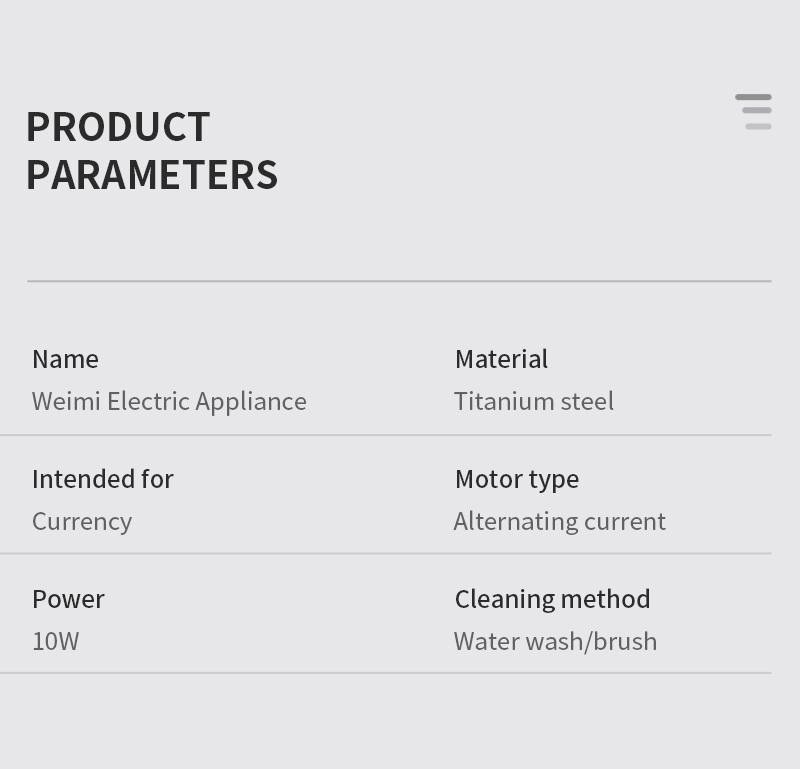Screen dimensions: 800x769
Task: Click the divider below the Power row
Action: [386, 673]
